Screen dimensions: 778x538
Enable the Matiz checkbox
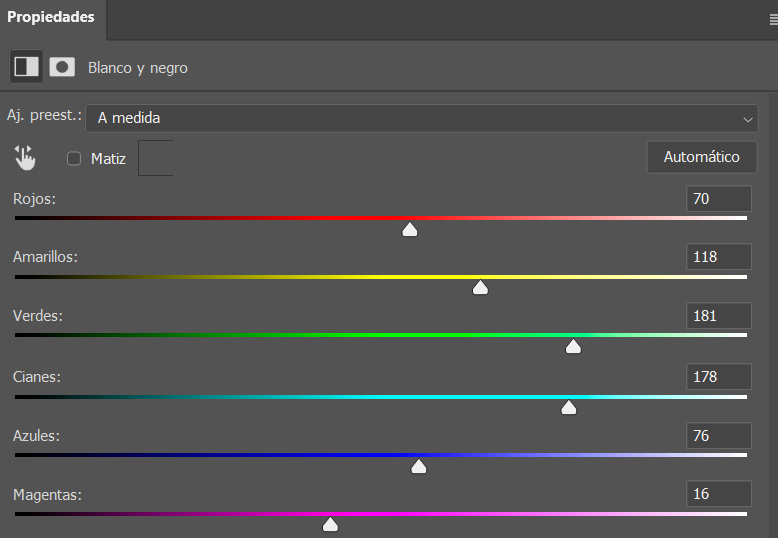74,158
